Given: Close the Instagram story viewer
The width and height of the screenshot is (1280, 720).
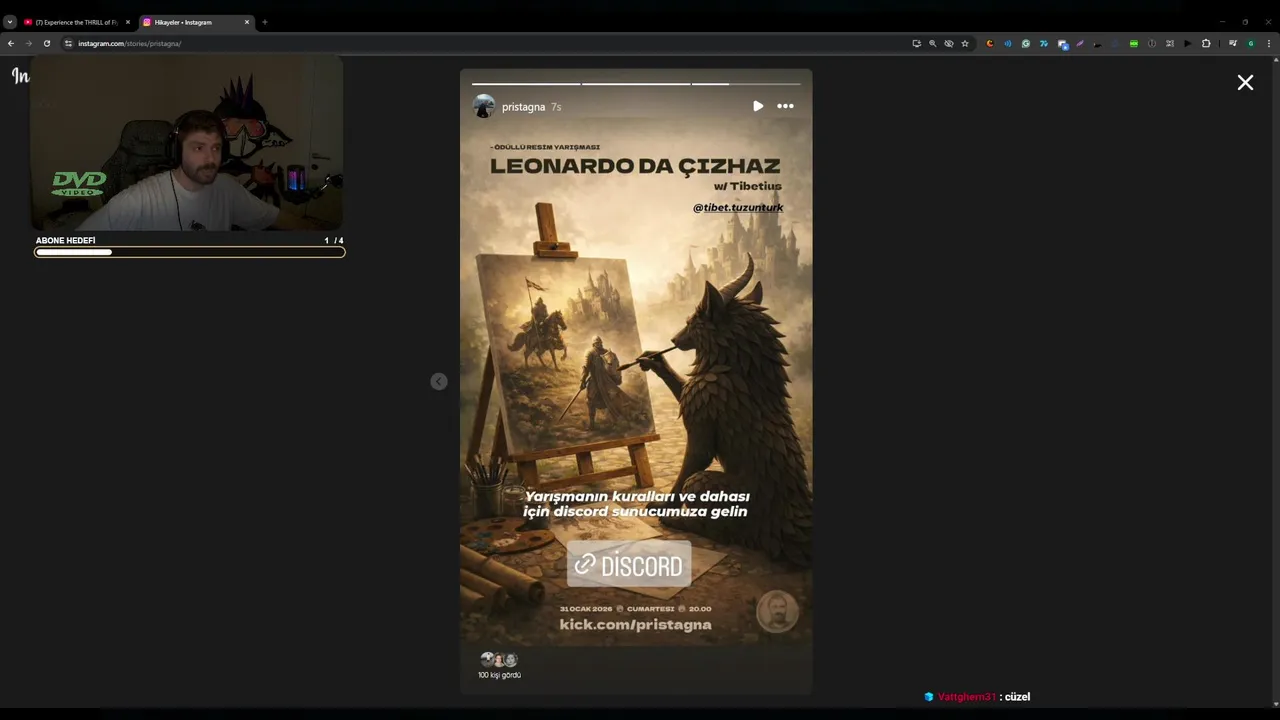Looking at the screenshot, I should [x=1245, y=83].
